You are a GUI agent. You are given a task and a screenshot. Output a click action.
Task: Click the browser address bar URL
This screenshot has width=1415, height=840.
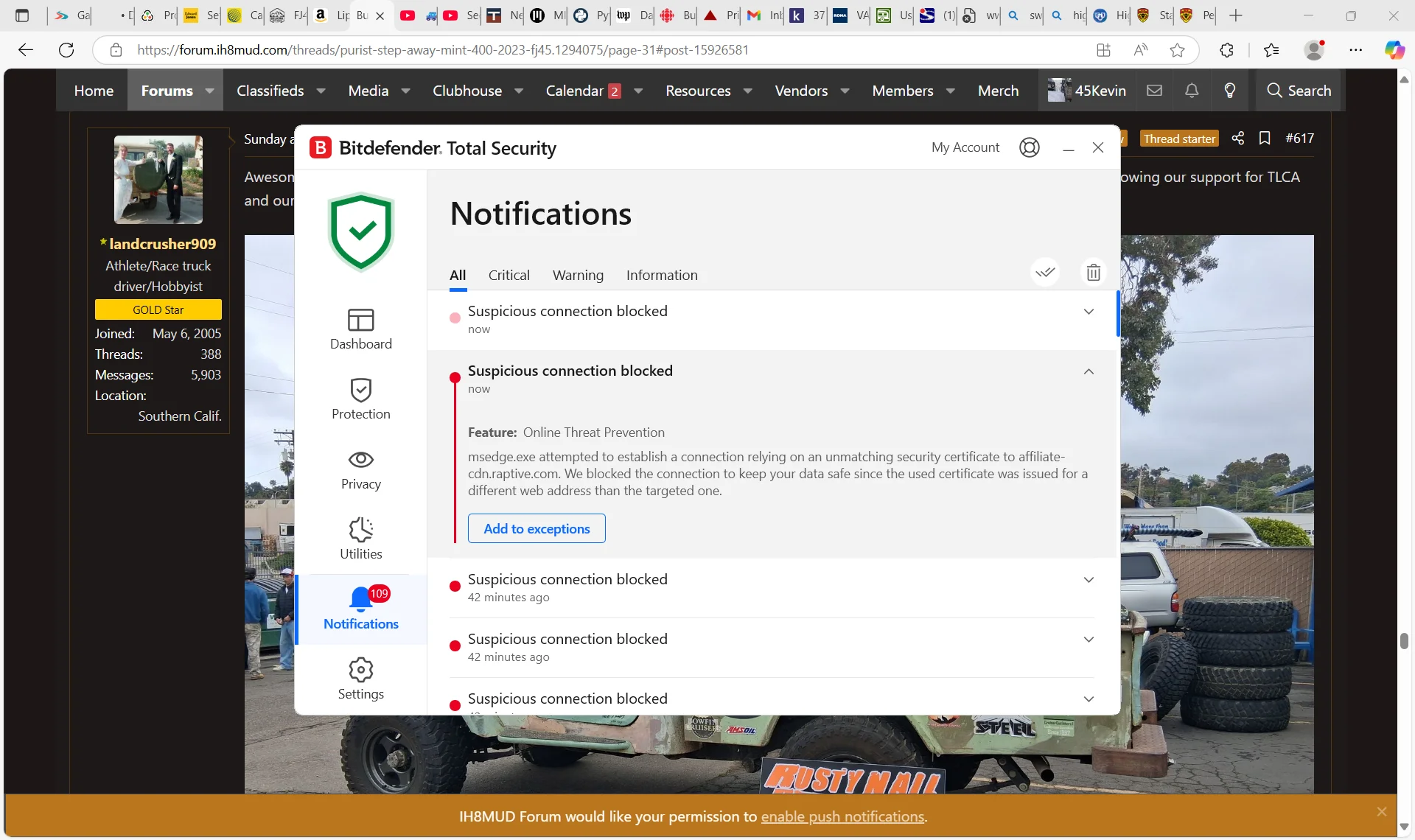click(x=442, y=49)
